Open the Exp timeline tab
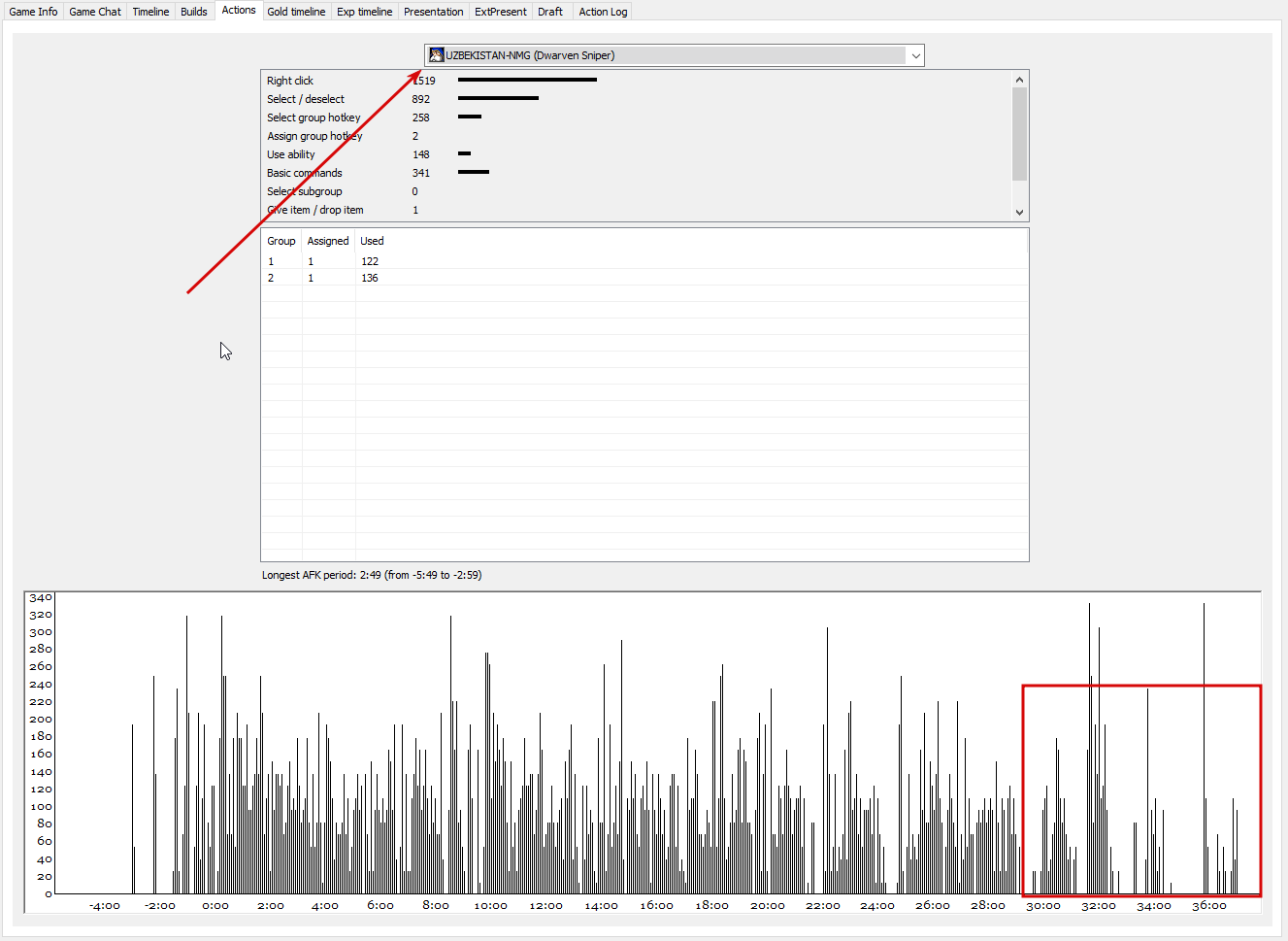 [x=365, y=12]
